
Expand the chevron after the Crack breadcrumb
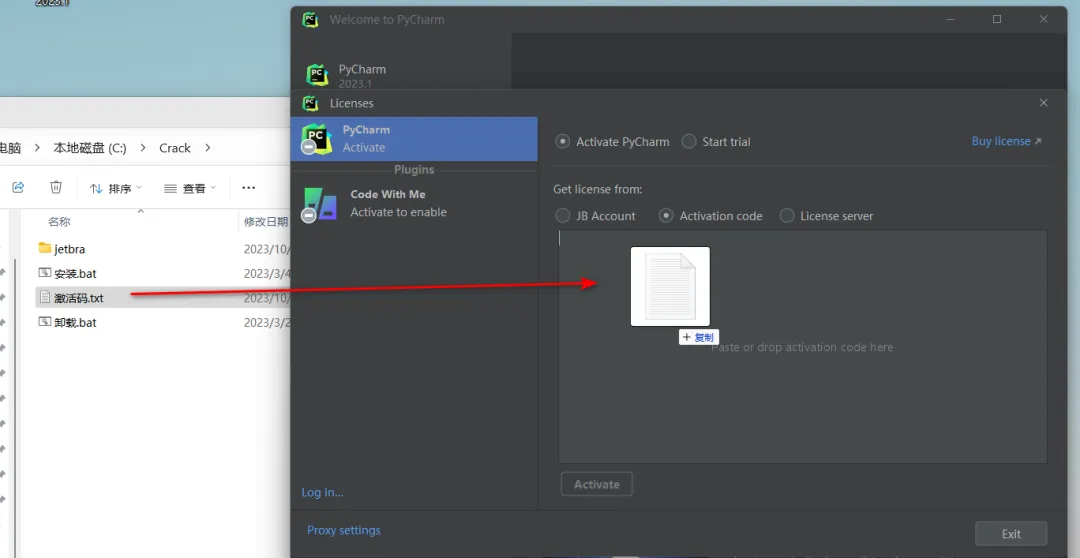(x=207, y=147)
